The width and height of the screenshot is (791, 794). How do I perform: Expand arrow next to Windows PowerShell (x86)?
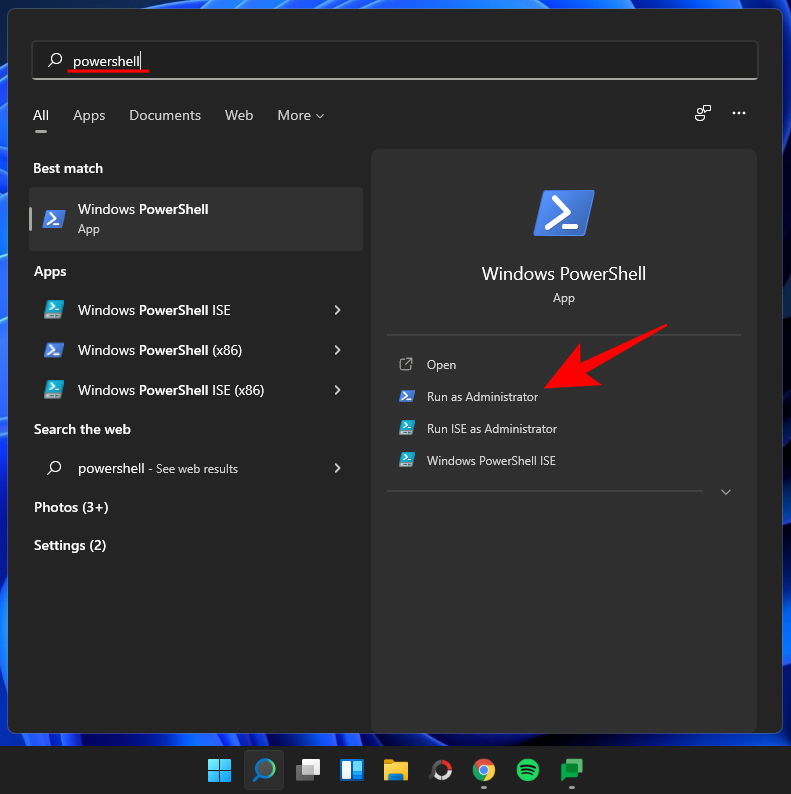tap(337, 350)
